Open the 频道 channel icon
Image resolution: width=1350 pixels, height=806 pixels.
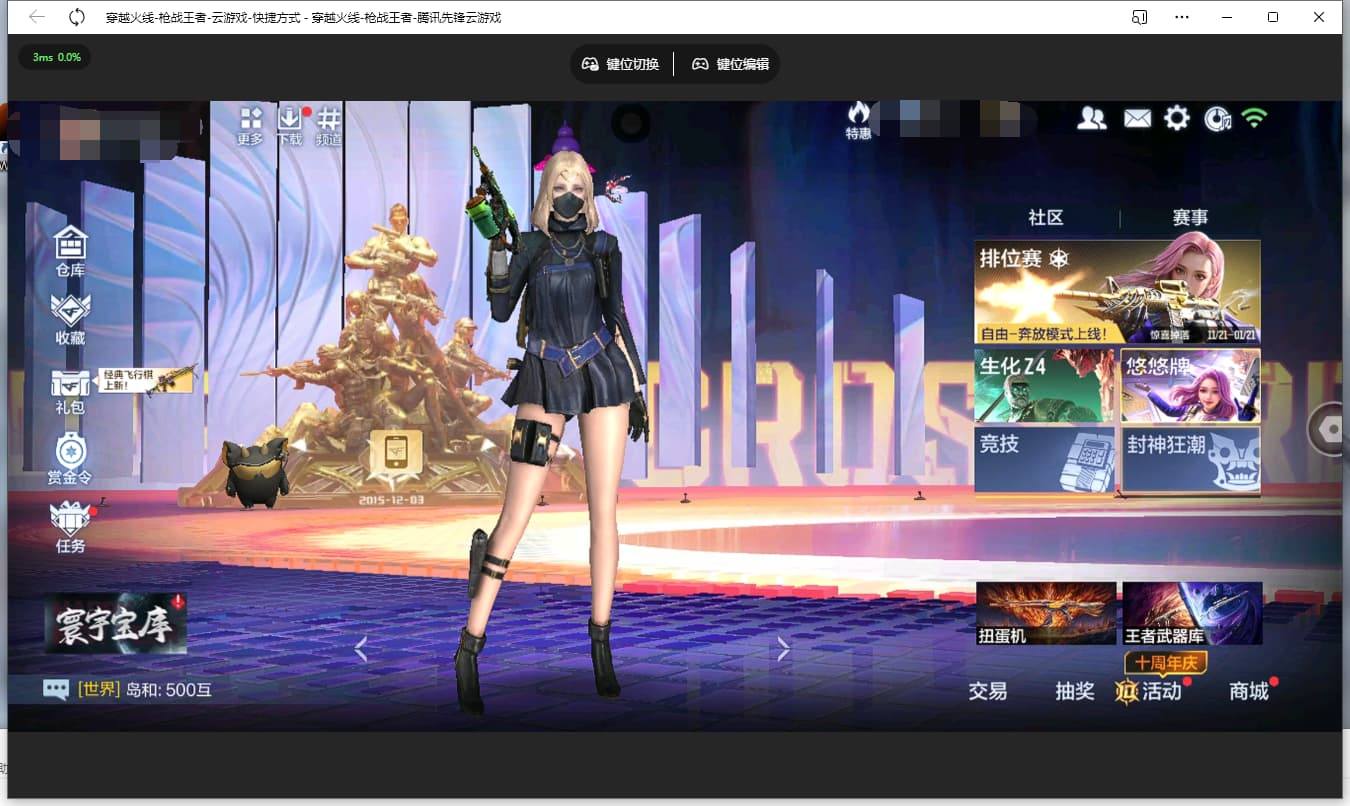click(328, 124)
